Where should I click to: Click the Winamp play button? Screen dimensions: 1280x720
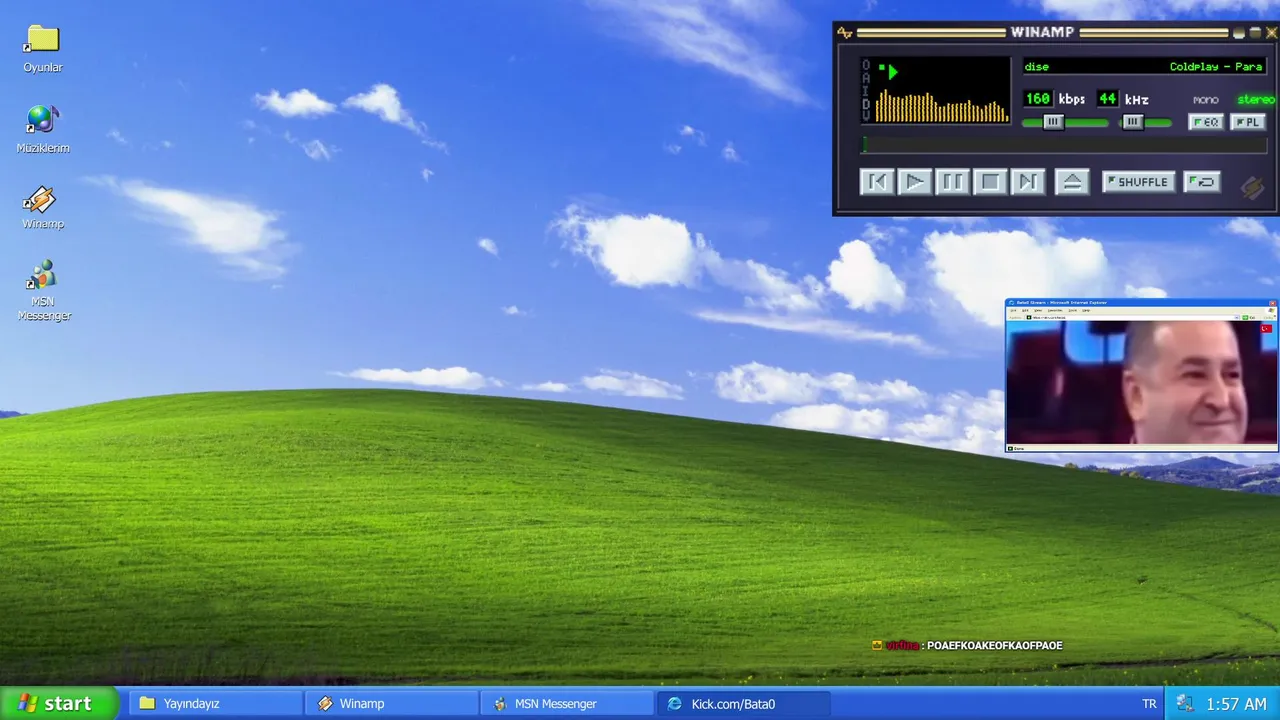[x=914, y=182]
